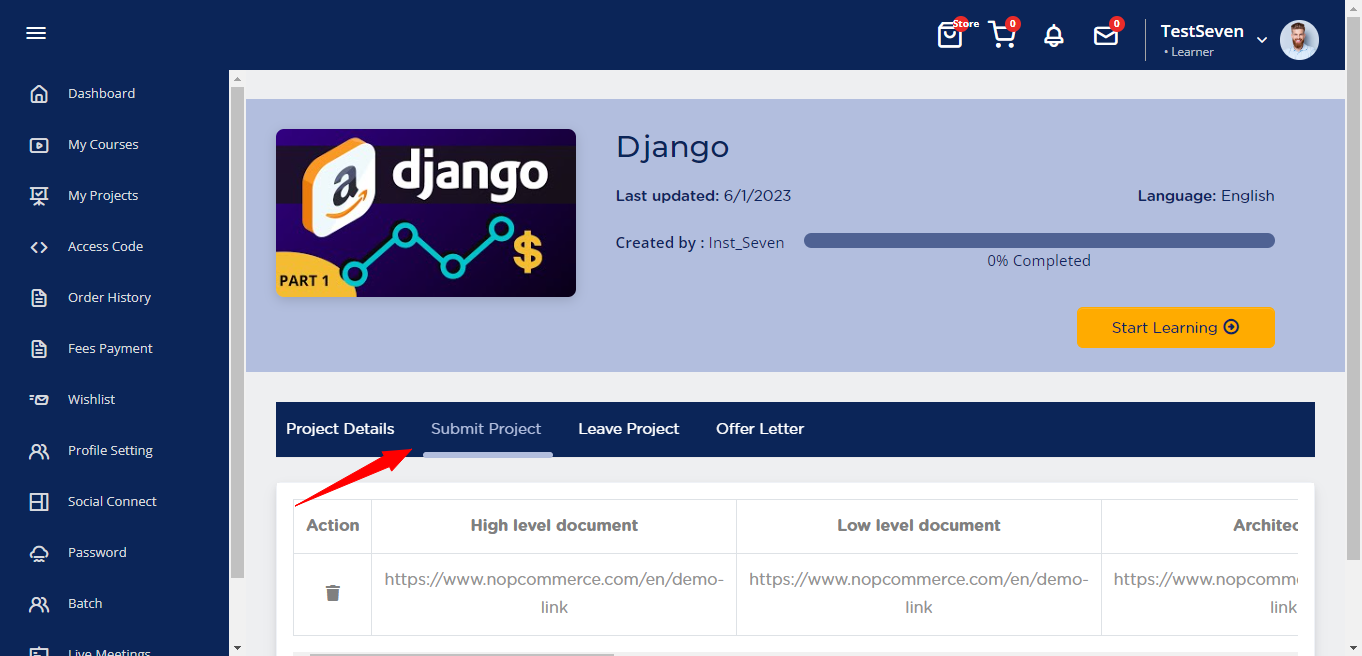Click the Access Code brackets icon

point(39,247)
